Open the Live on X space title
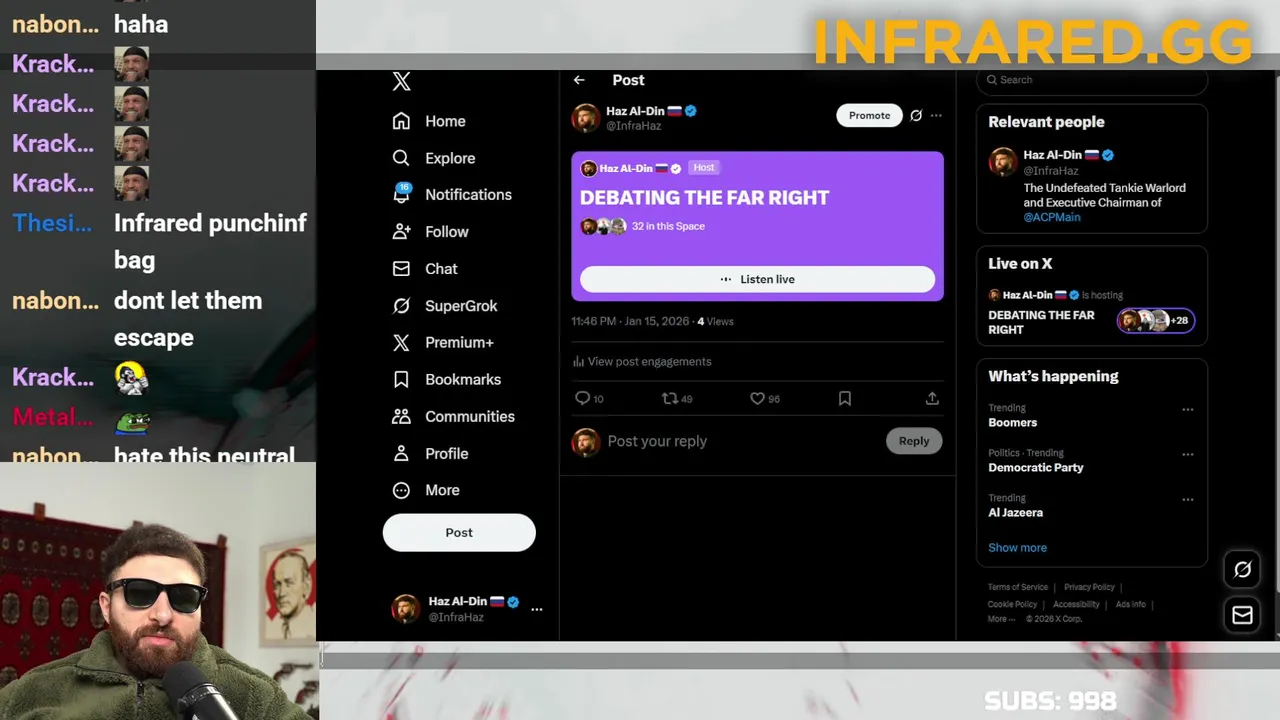This screenshot has height=720, width=1280. 1041,323
